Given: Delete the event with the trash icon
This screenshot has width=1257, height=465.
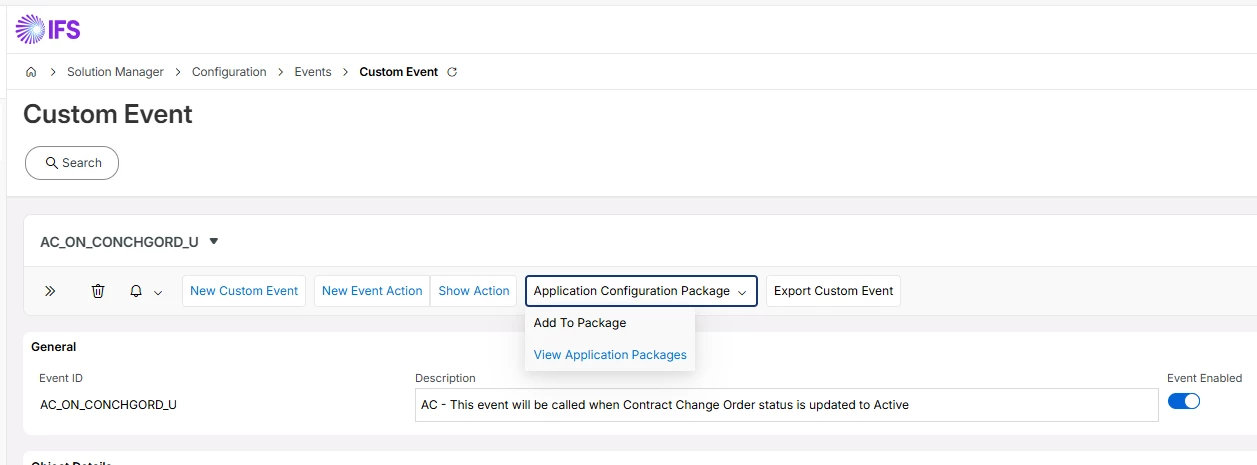Looking at the screenshot, I should 98,291.
